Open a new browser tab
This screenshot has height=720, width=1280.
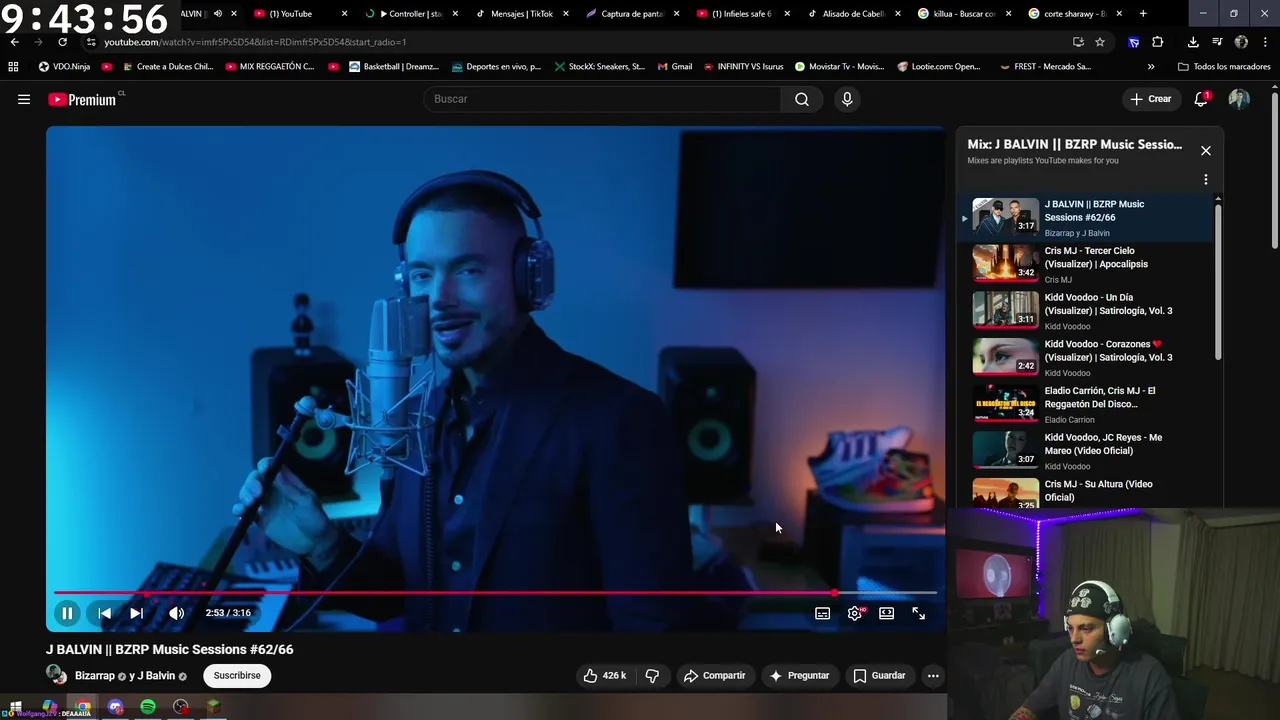(1143, 14)
